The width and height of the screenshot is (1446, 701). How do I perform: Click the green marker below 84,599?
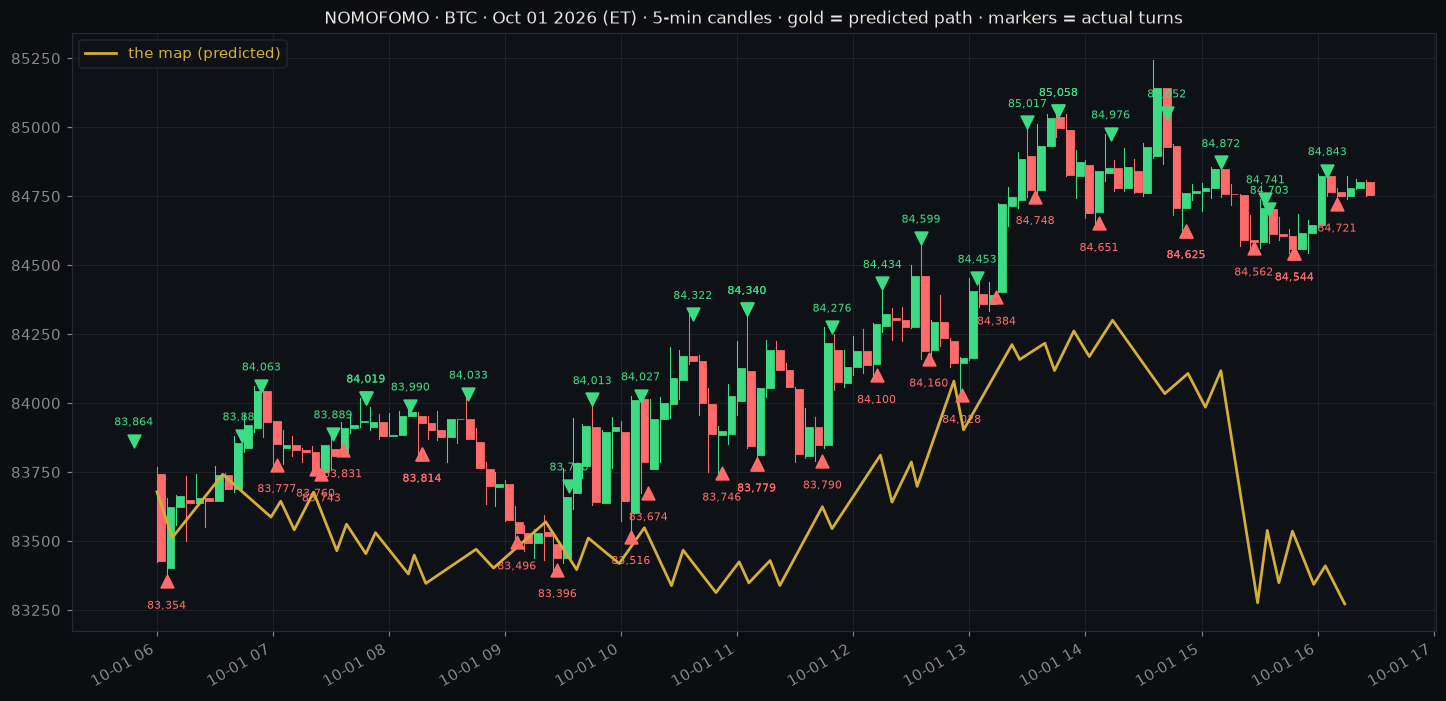coord(921,238)
